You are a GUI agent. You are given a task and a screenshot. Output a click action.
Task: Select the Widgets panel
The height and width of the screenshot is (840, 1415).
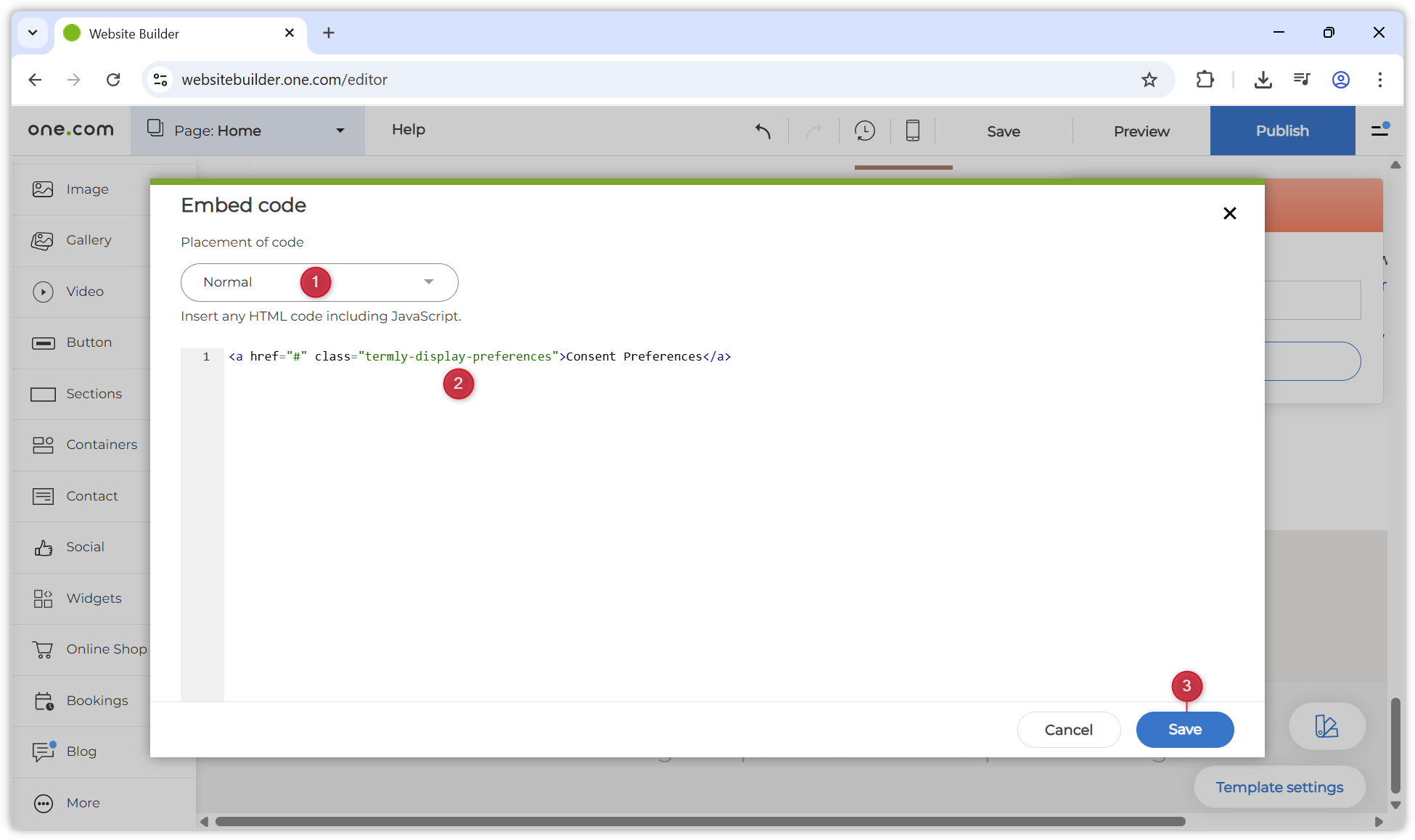(x=94, y=598)
